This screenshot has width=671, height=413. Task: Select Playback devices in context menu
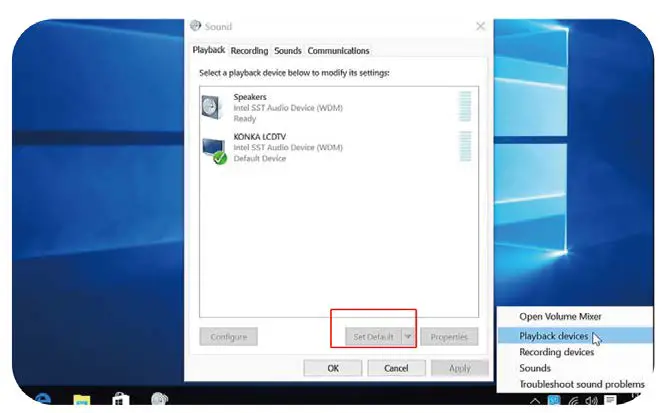[575, 336]
